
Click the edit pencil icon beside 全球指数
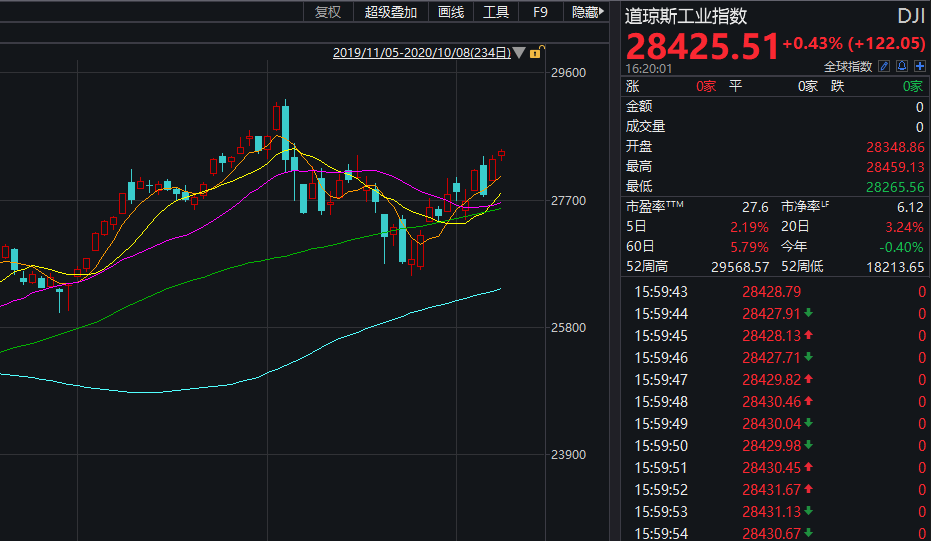[x=884, y=66]
